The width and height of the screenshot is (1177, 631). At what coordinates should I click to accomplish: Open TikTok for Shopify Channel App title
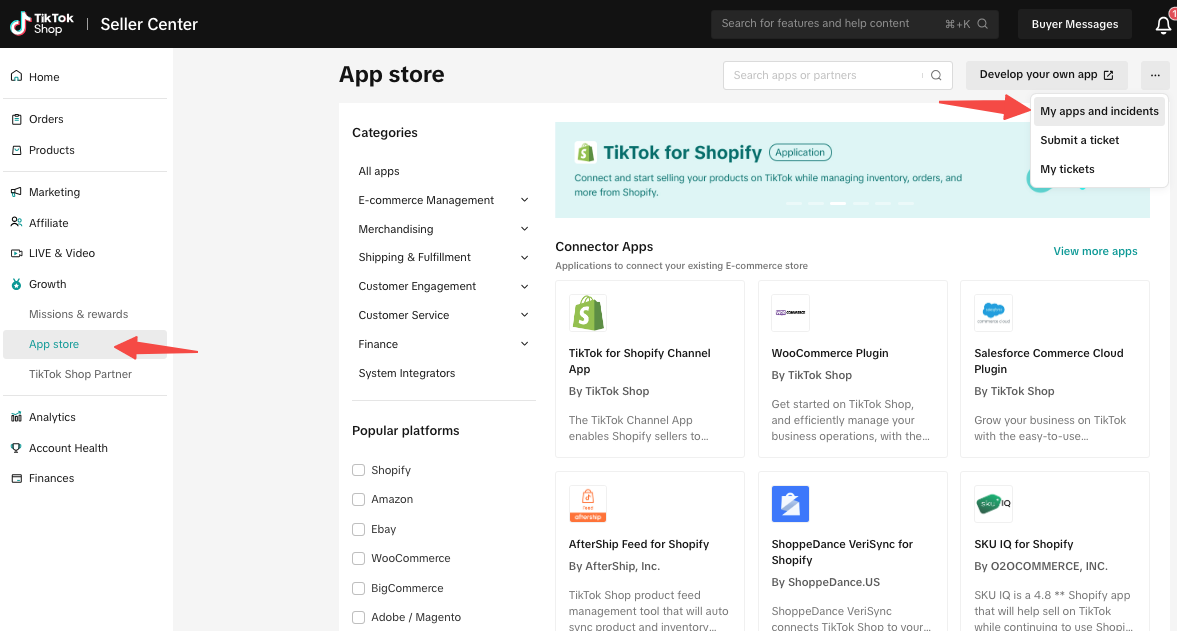click(640, 361)
